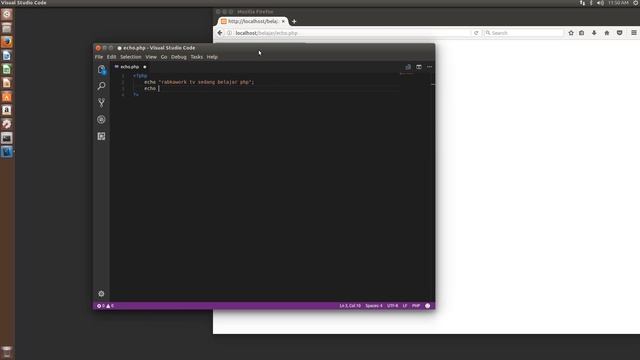Open the system power menu gear

coord(636,3)
